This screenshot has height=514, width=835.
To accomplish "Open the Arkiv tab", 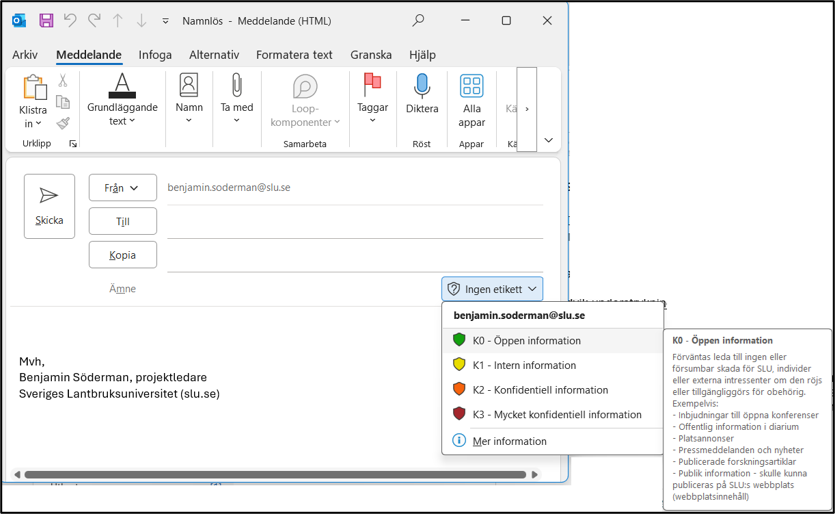I will 25,55.
